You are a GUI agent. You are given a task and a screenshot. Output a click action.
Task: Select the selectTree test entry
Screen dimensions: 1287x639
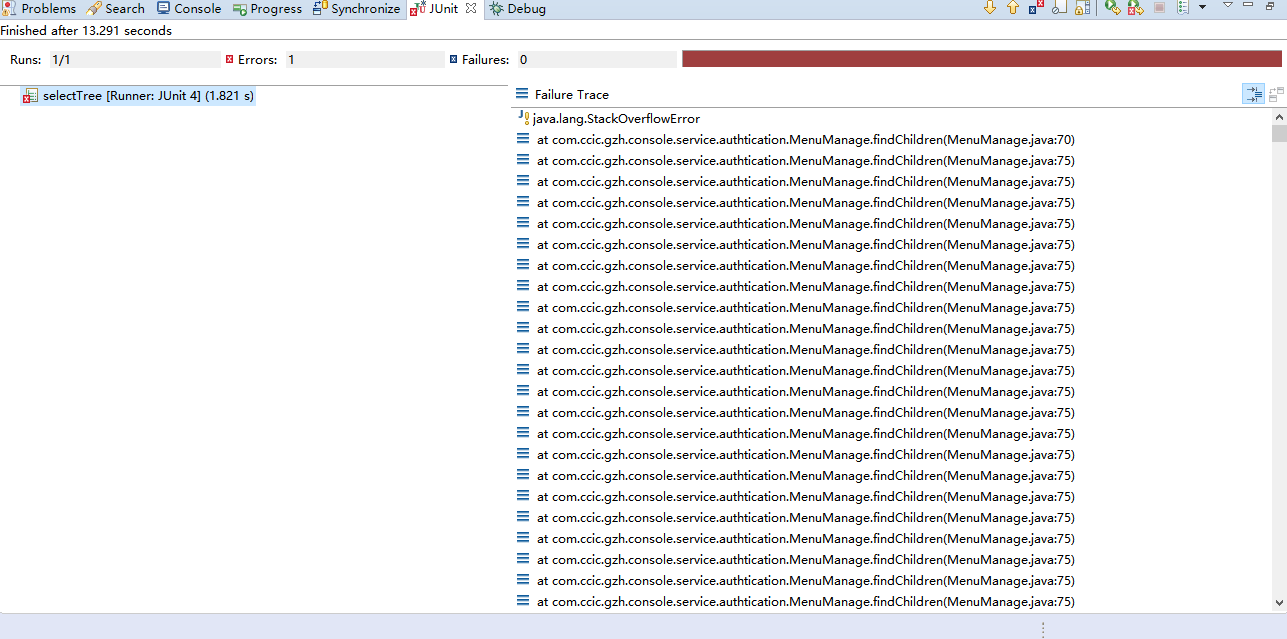click(x=138, y=96)
